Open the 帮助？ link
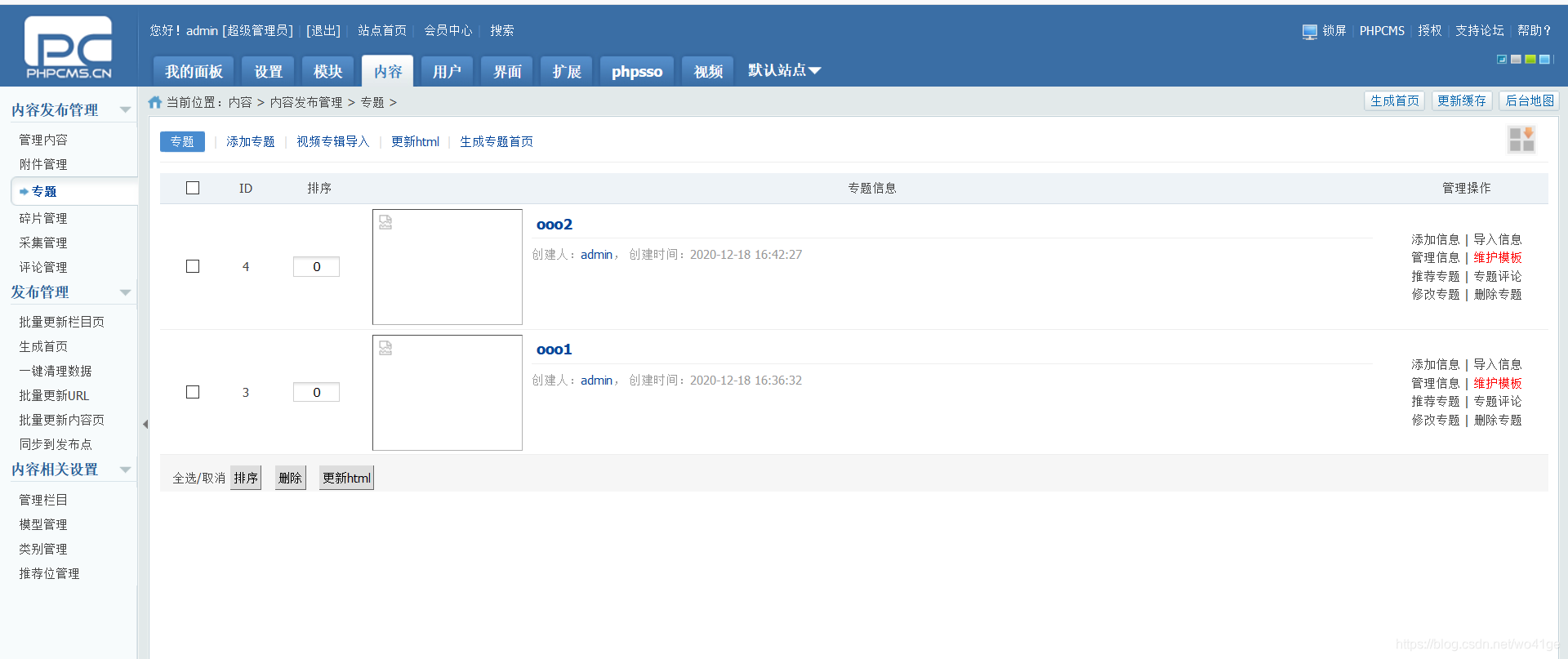The image size is (1568, 659). (1535, 30)
